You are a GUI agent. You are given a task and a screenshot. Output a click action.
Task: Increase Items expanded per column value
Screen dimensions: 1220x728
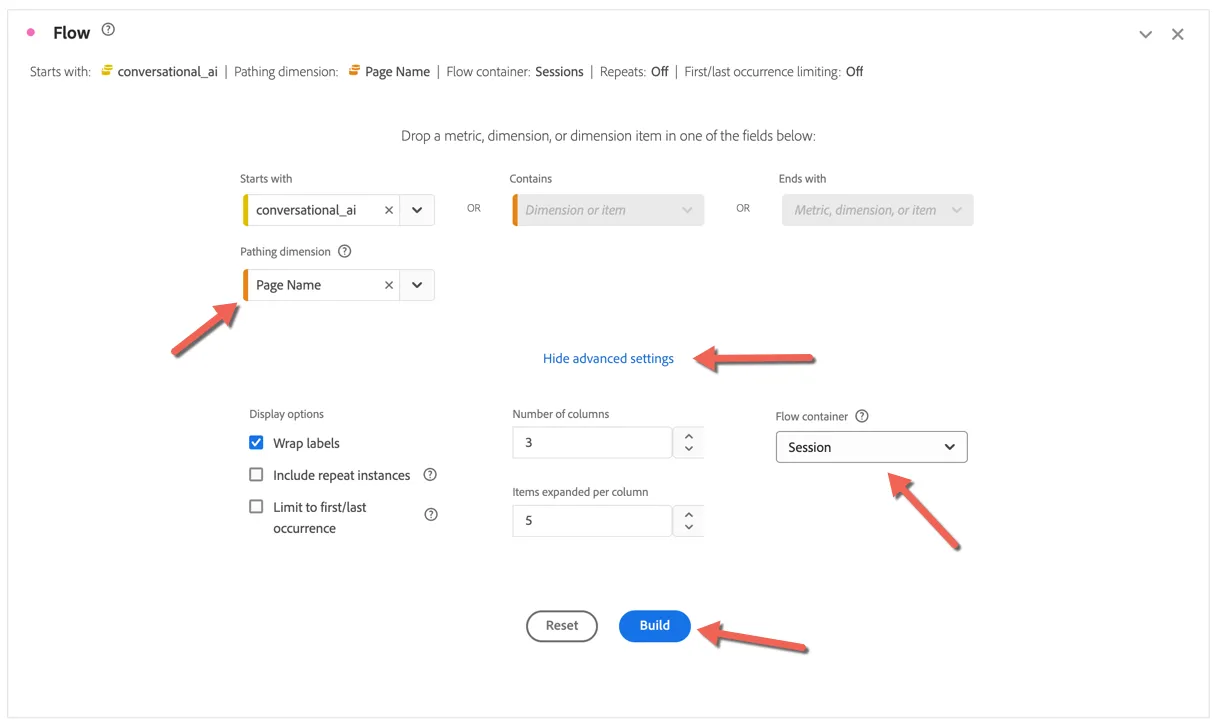click(x=688, y=513)
